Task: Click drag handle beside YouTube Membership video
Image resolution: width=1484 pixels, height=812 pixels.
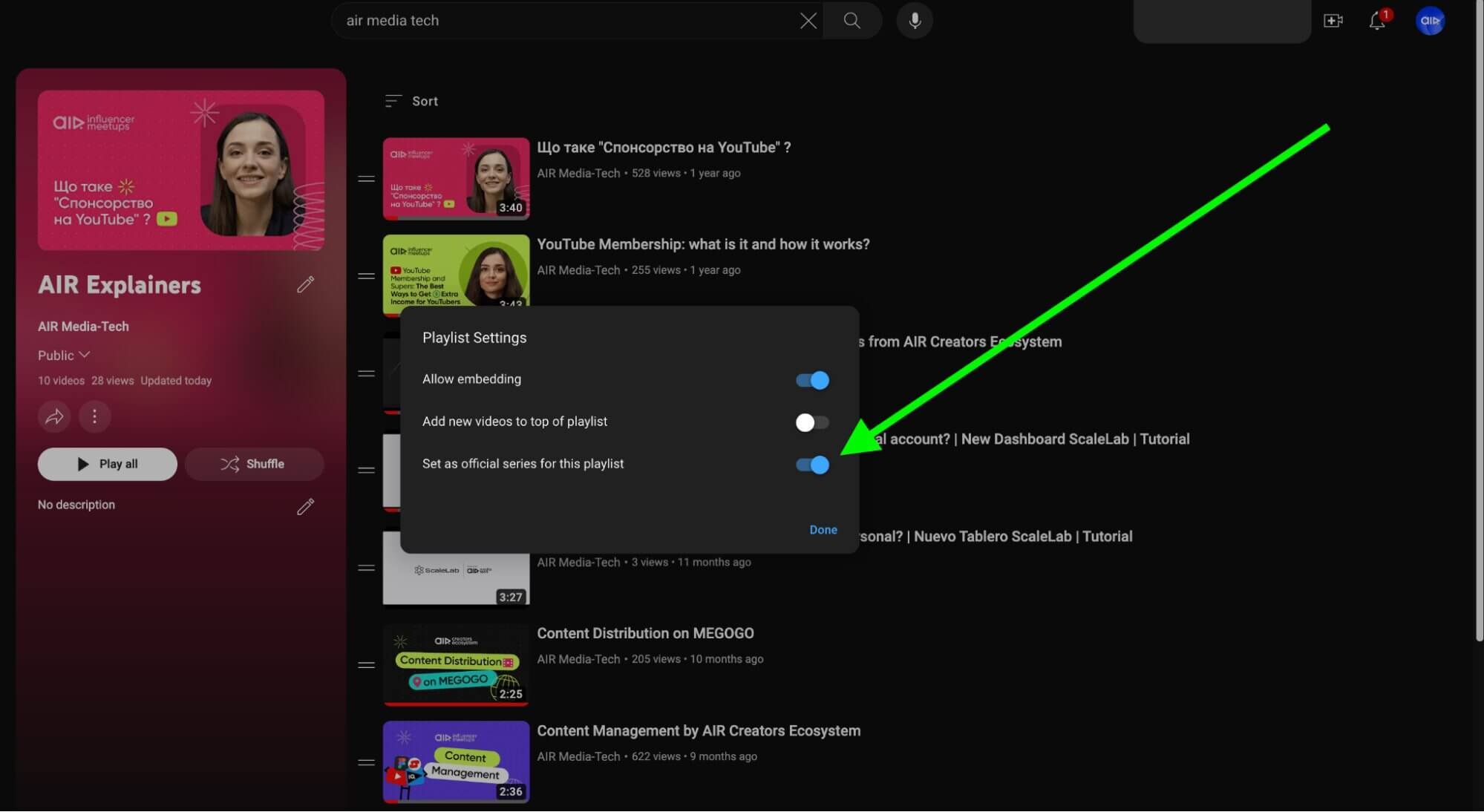Action: pos(366,276)
